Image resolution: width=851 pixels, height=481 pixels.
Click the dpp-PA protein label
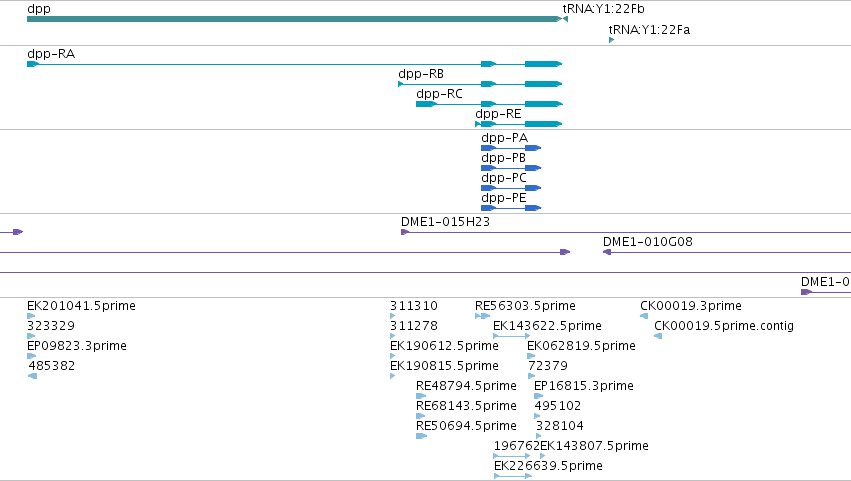pos(504,138)
